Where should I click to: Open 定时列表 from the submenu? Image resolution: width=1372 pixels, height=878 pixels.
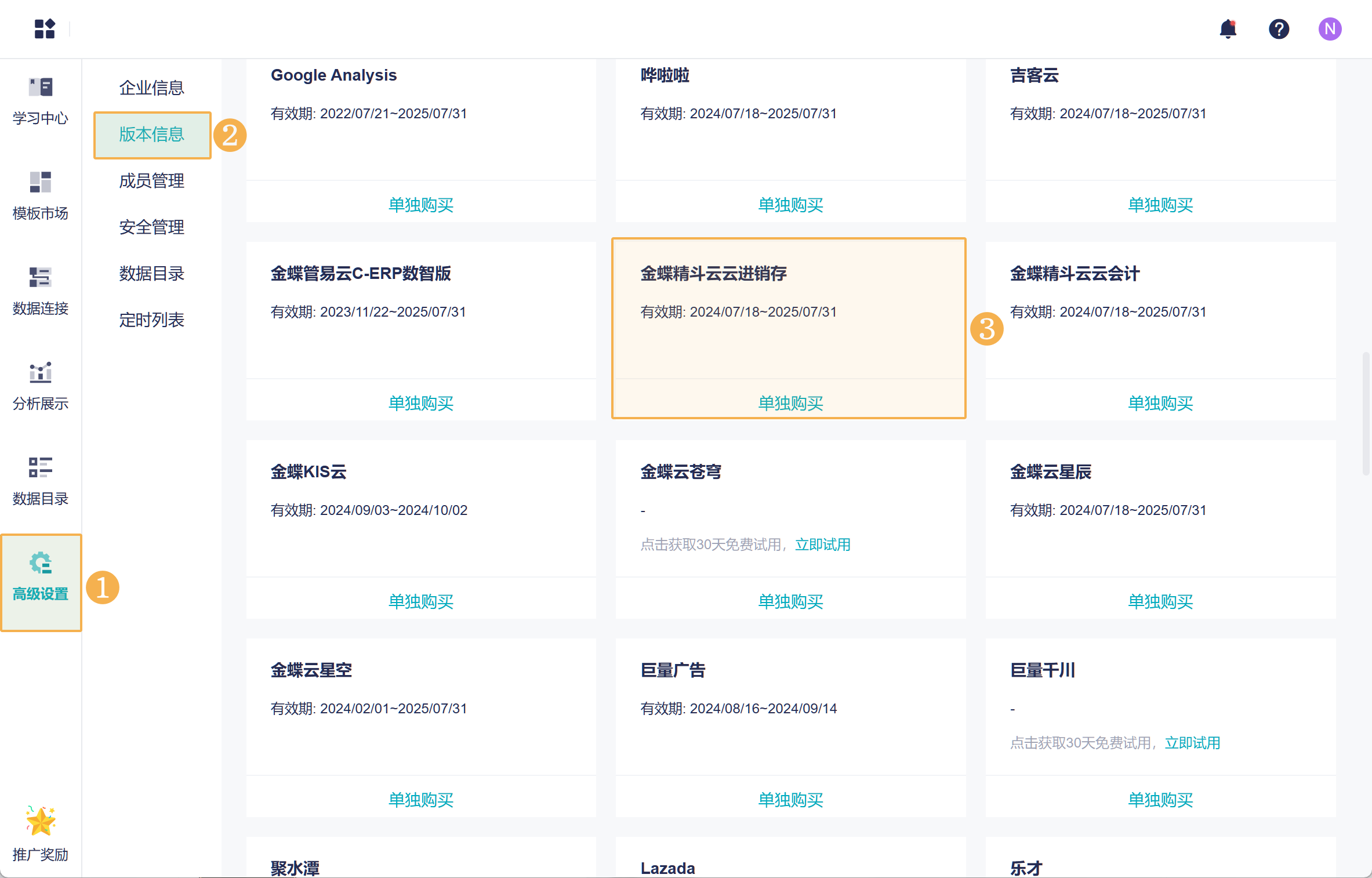[x=151, y=320]
